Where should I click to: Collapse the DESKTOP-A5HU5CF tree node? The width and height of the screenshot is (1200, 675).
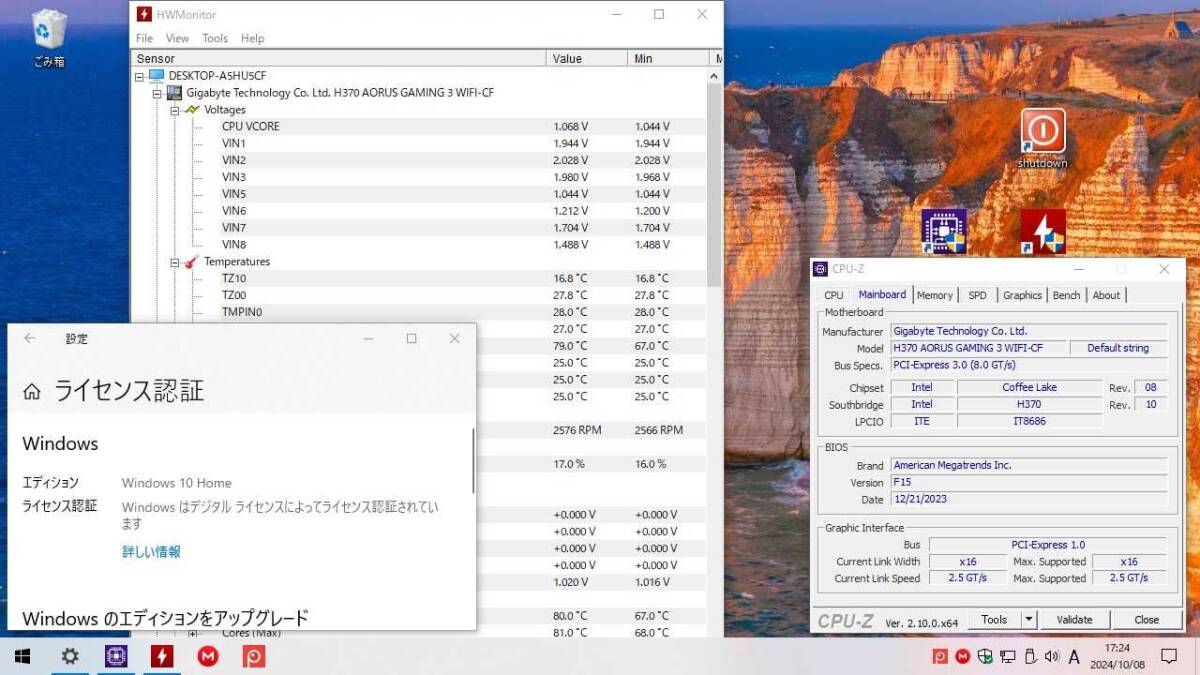coord(139,76)
